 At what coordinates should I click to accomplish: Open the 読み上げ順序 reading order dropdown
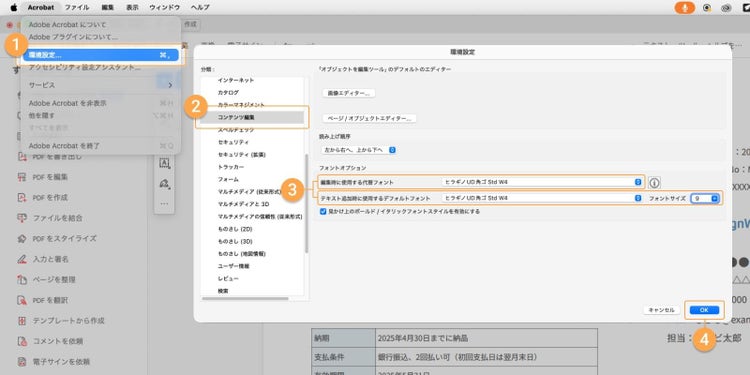point(359,150)
